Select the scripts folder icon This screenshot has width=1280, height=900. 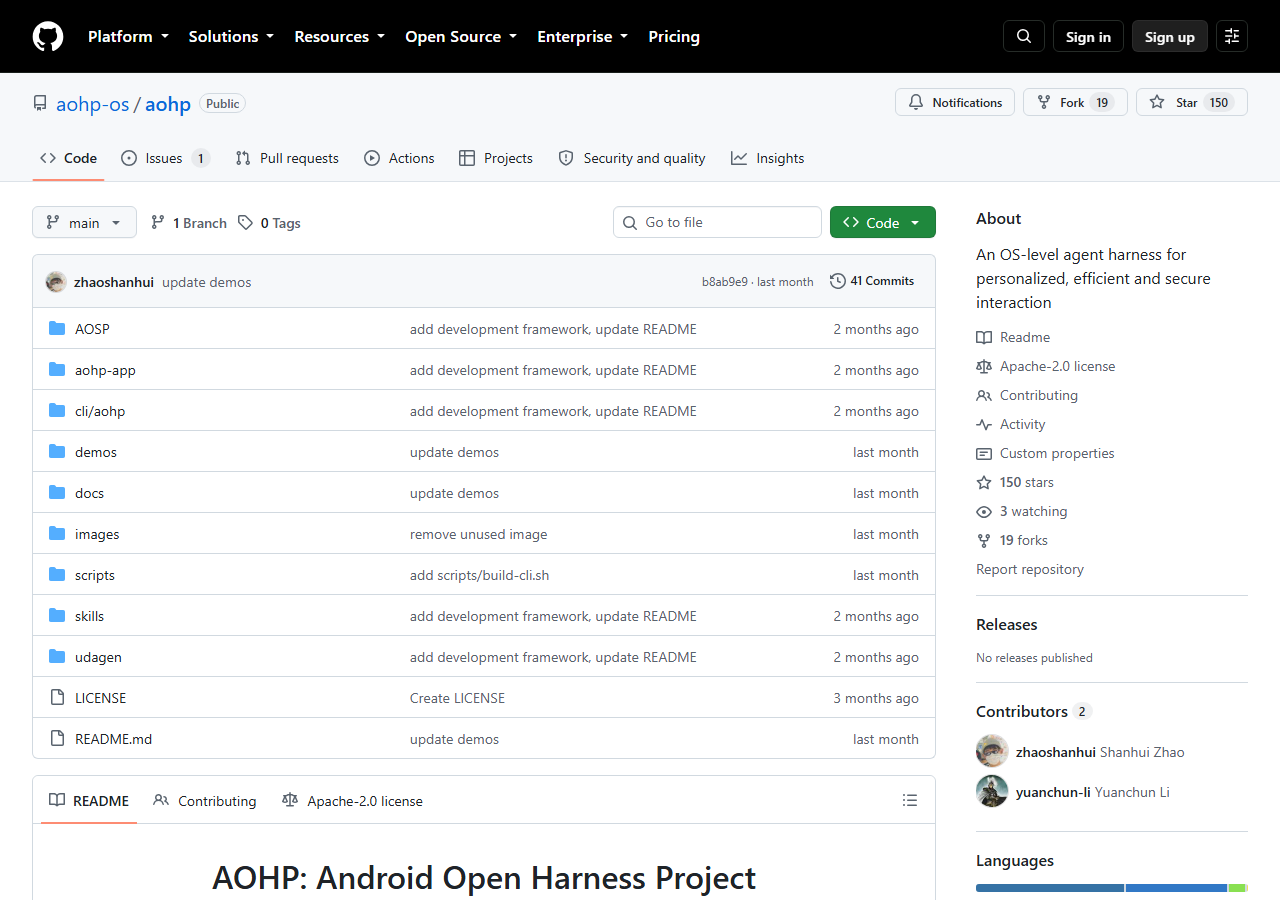pyautogui.click(x=57, y=575)
